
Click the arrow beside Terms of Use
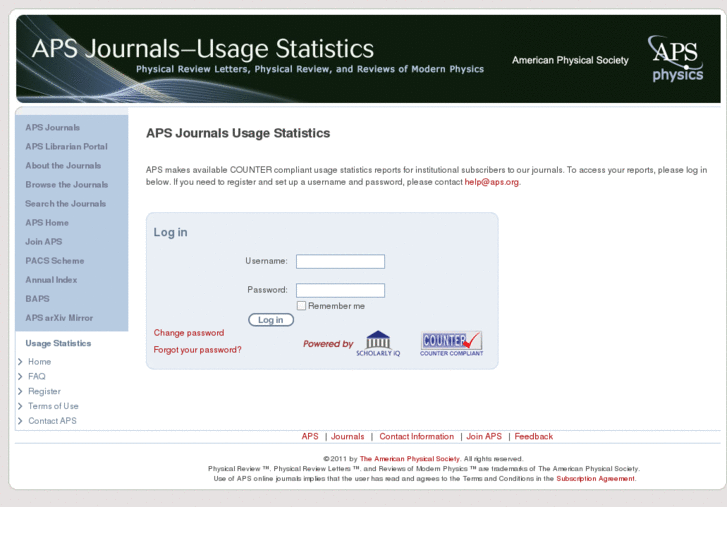20,406
